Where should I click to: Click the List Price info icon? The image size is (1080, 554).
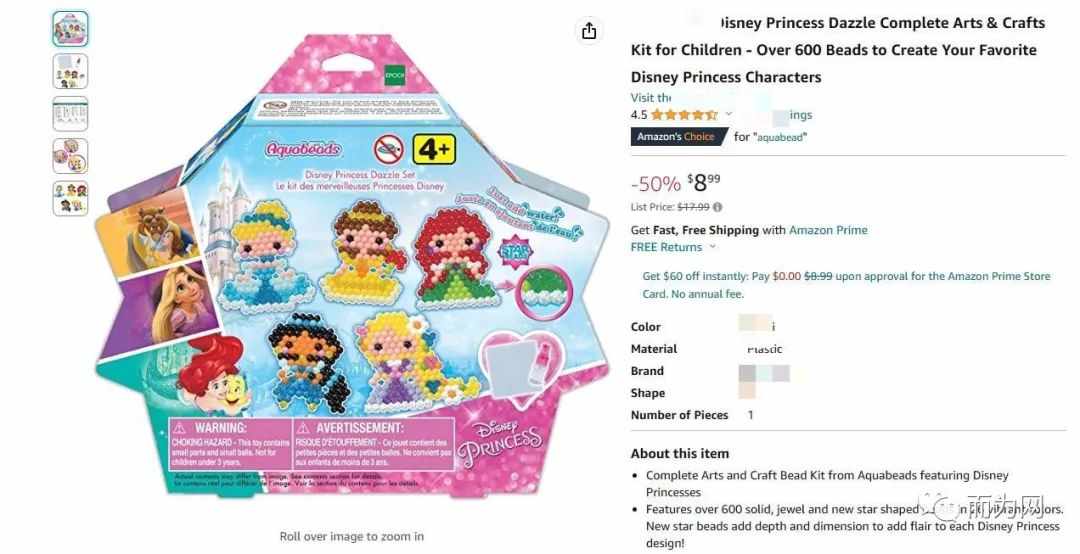pyautogui.click(x=718, y=207)
